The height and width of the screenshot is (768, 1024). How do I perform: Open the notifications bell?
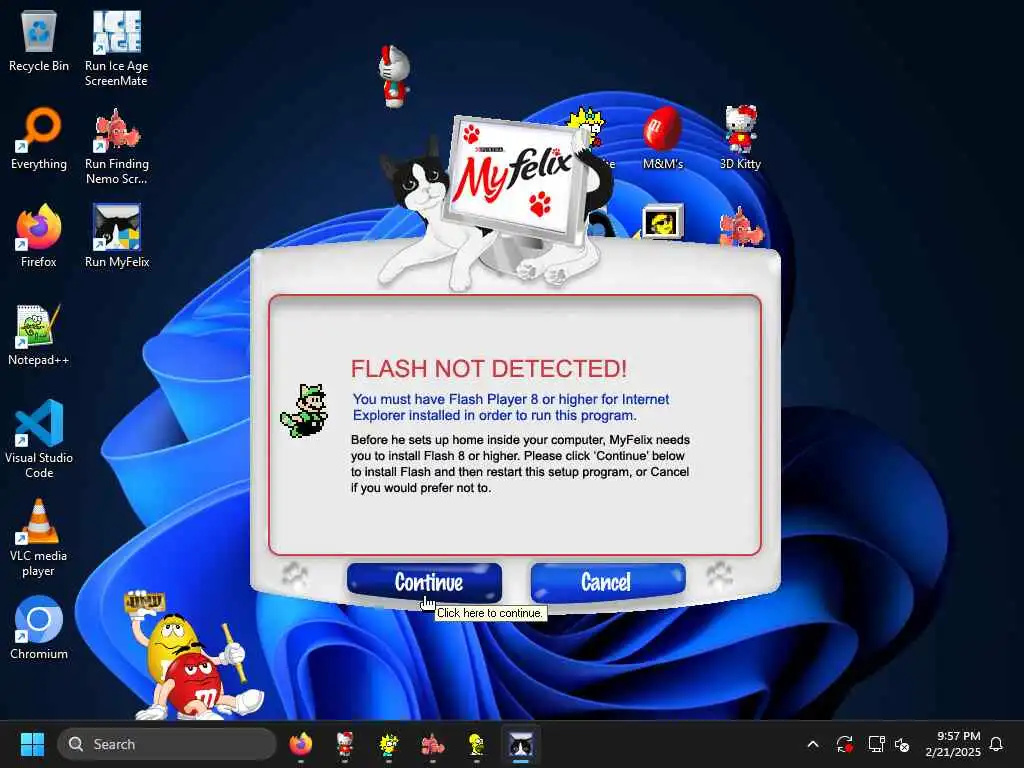point(997,744)
